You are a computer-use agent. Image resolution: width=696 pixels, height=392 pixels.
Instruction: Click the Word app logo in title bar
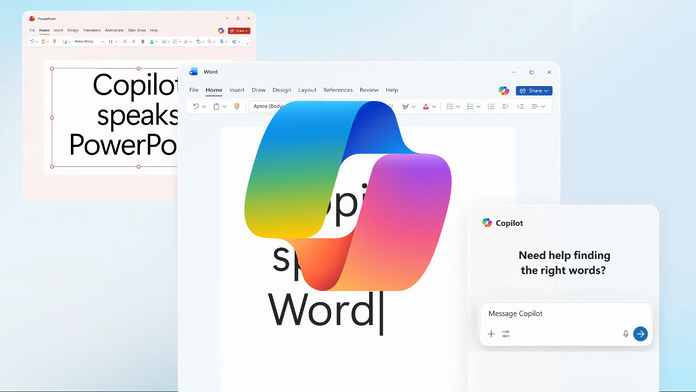tap(193, 71)
